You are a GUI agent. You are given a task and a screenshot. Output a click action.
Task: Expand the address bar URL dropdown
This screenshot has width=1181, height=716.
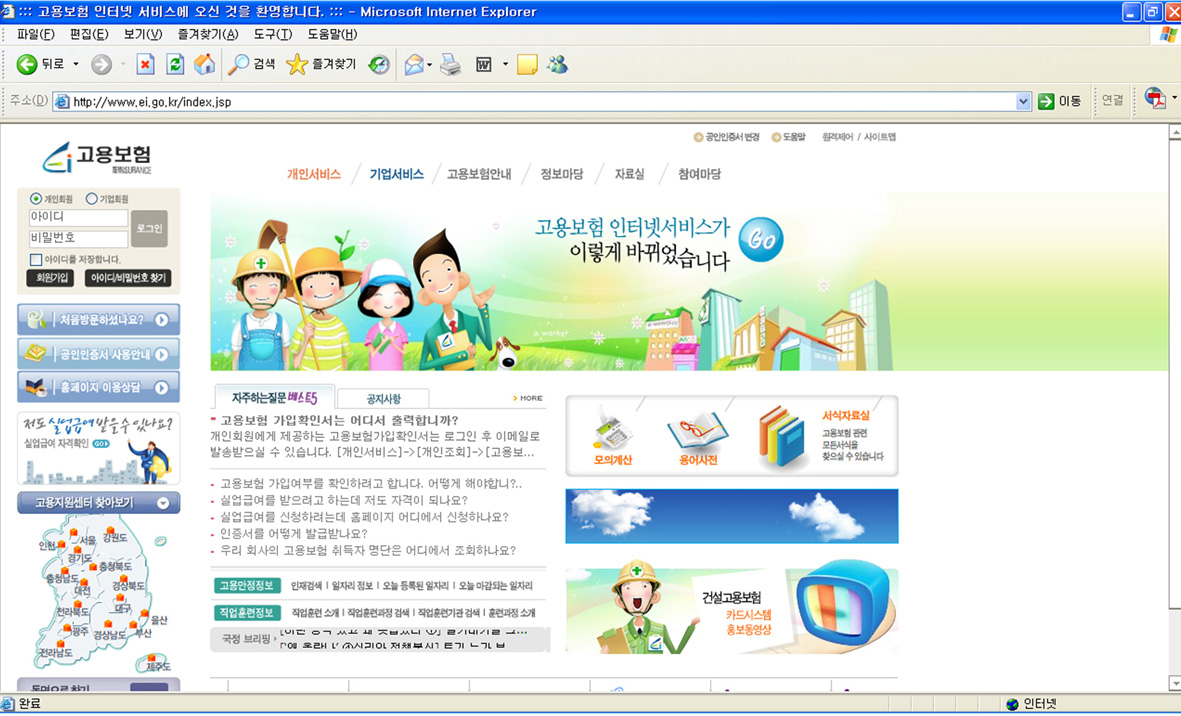[1023, 101]
